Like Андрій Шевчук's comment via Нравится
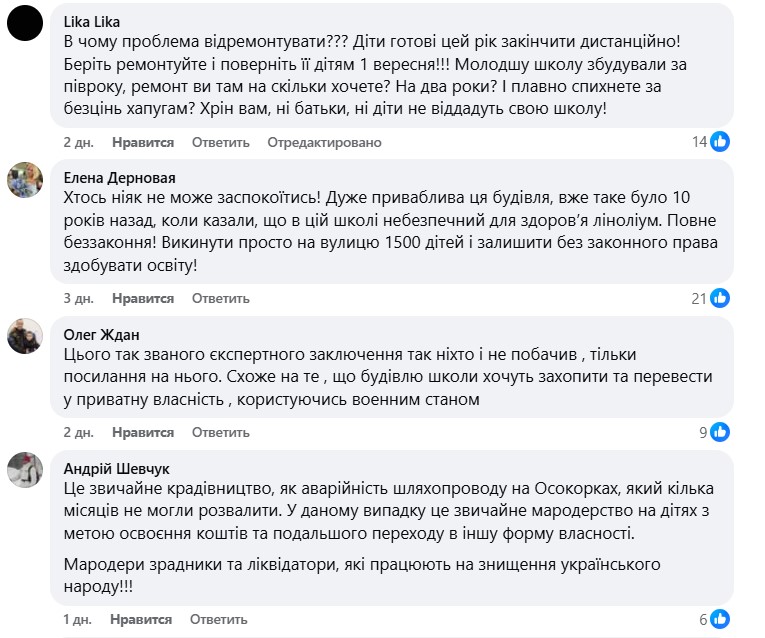765x638 pixels. coord(143,620)
